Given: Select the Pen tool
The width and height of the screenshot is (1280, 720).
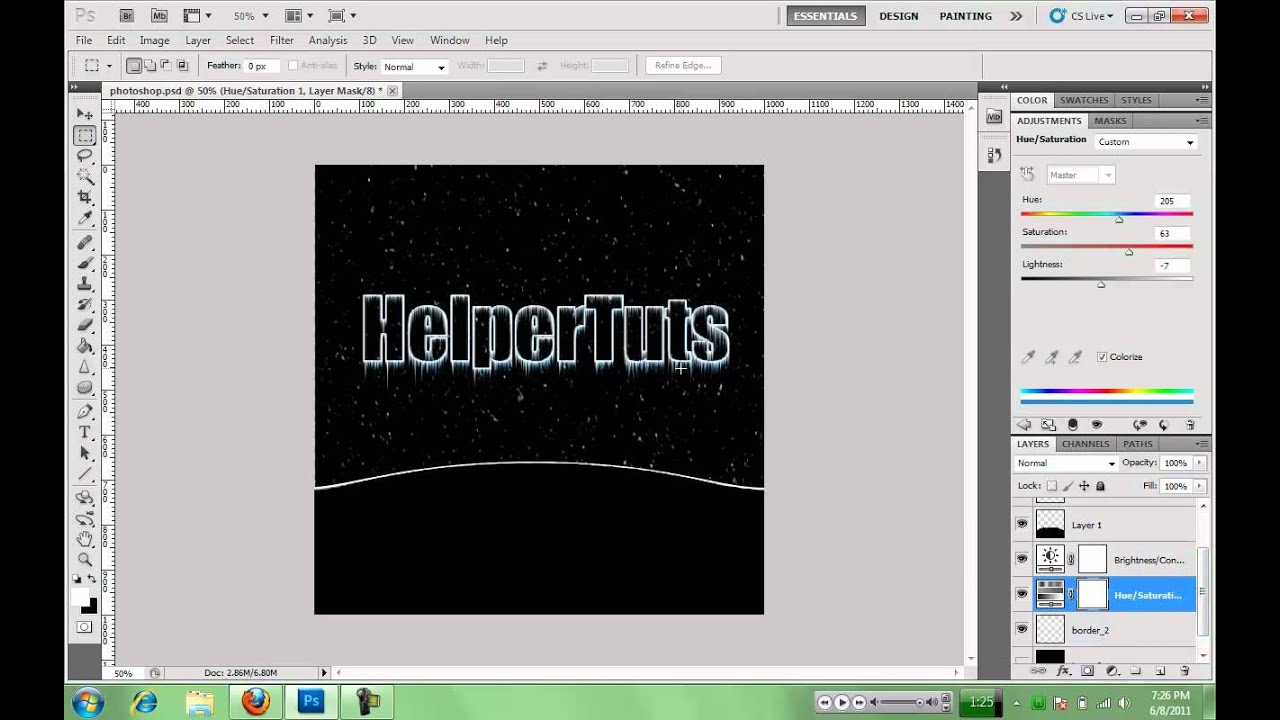Looking at the screenshot, I should point(85,411).
